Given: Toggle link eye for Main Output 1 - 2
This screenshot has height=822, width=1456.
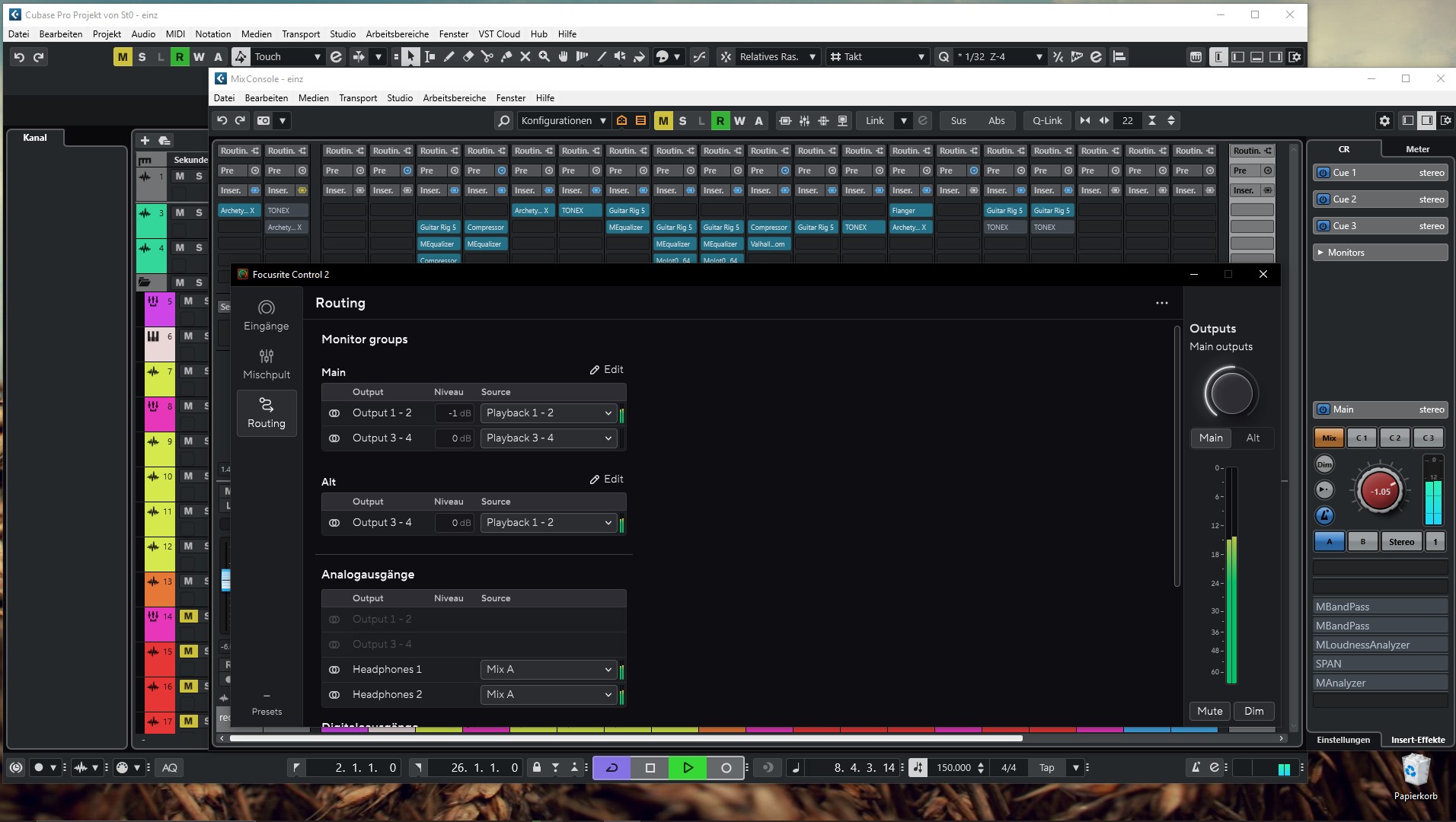Looking at the screenshot, I should [x=334, y=413].
